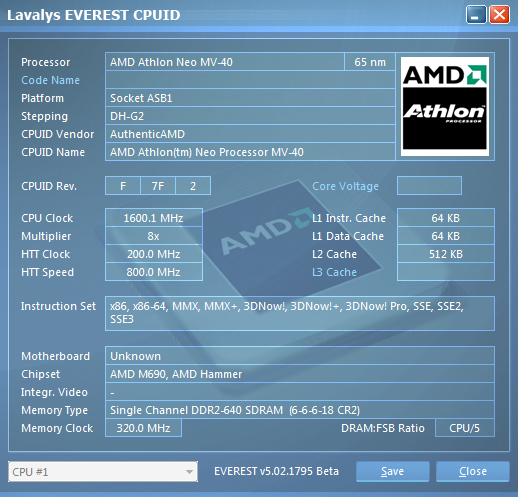Click the CPUID Rev. 7F box
518x497 pixels.
point(158,186)
